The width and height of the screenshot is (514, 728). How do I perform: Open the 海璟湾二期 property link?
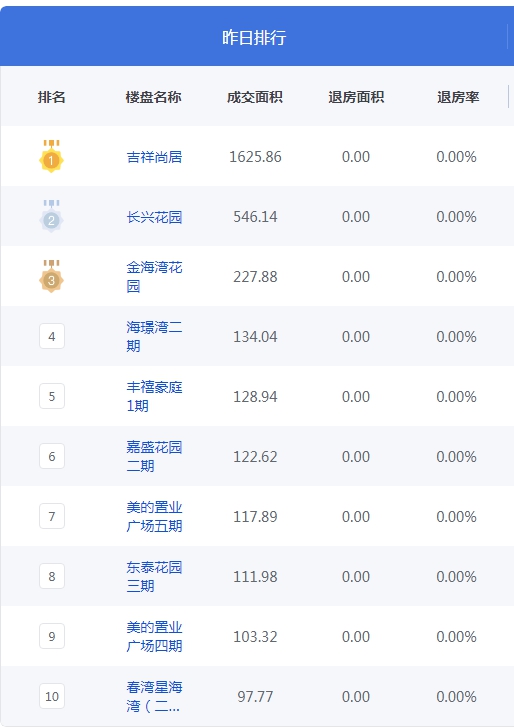click(154, 336)
